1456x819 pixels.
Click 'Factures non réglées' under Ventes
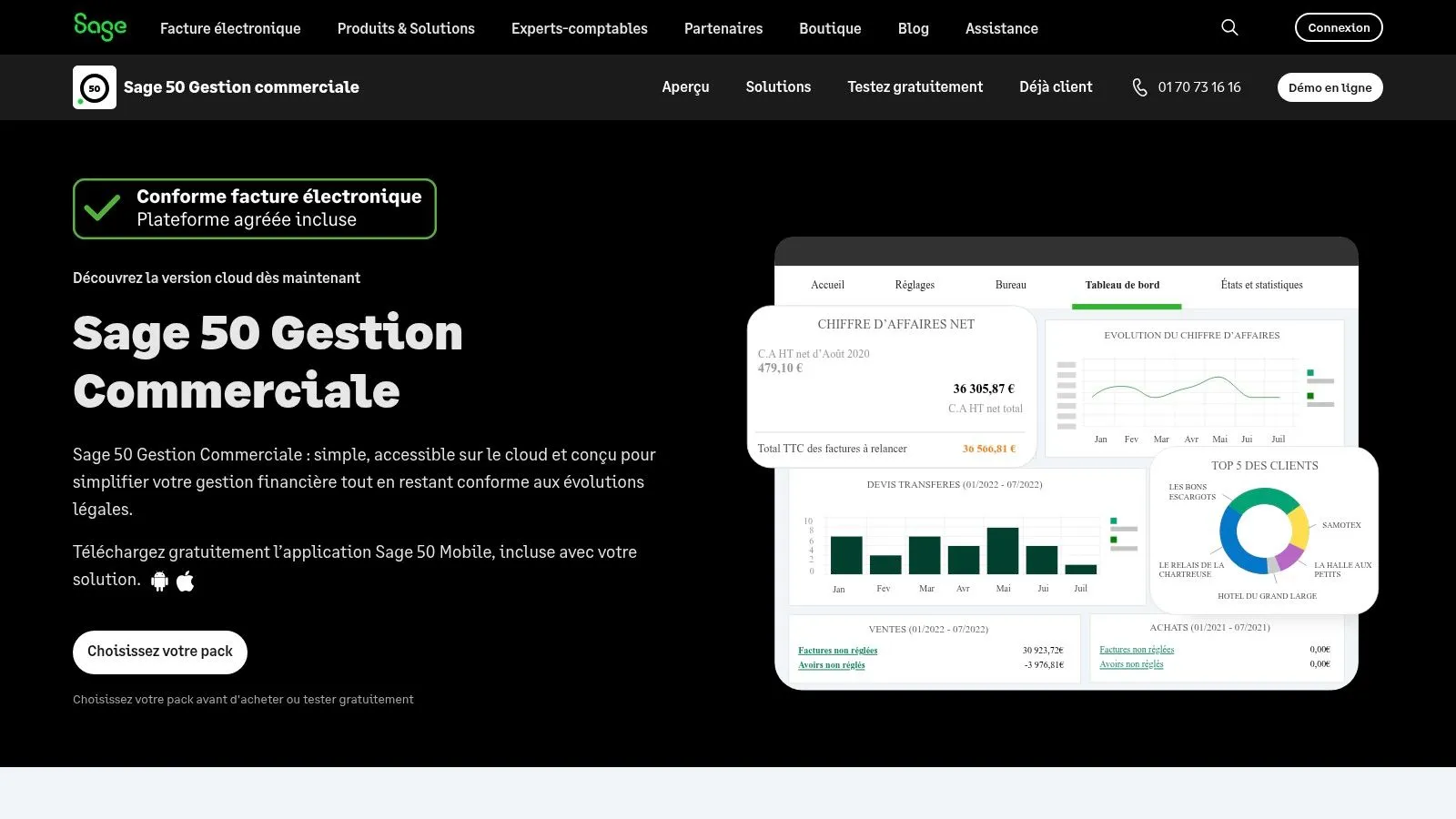point(837,651)
